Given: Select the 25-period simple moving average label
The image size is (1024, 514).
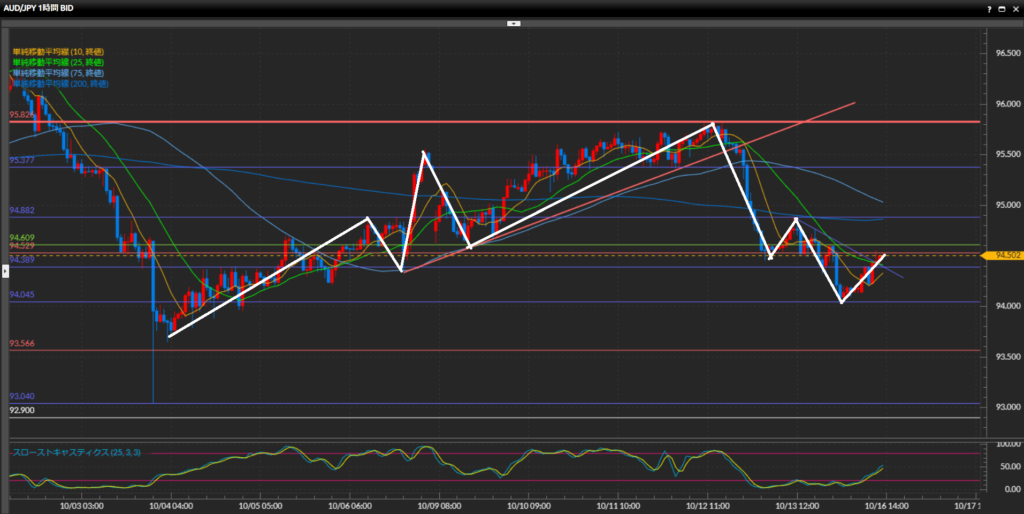Looking at the screenshot, I should tap(58, 62).
